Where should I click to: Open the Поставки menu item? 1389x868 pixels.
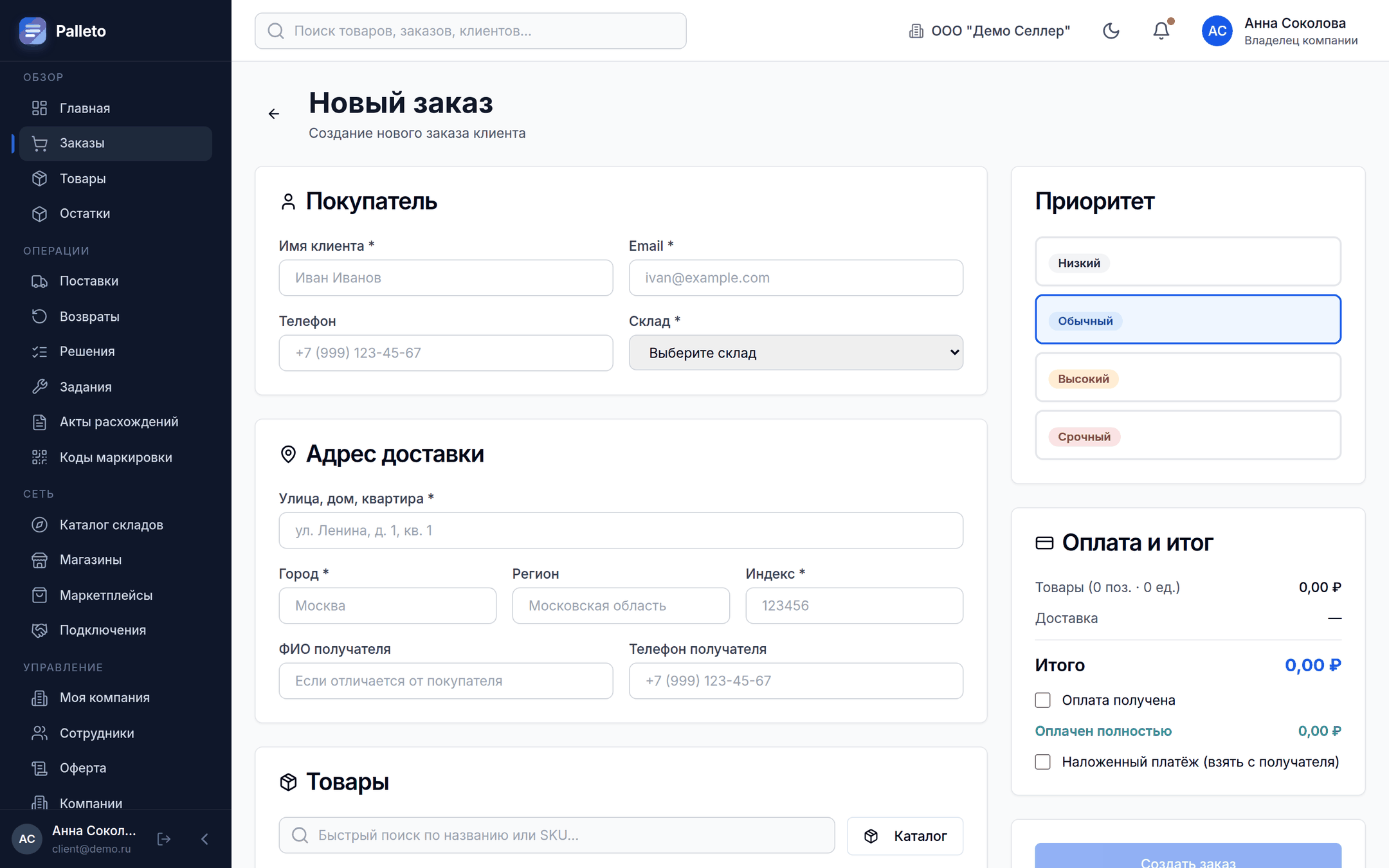(x=116, y=281)
